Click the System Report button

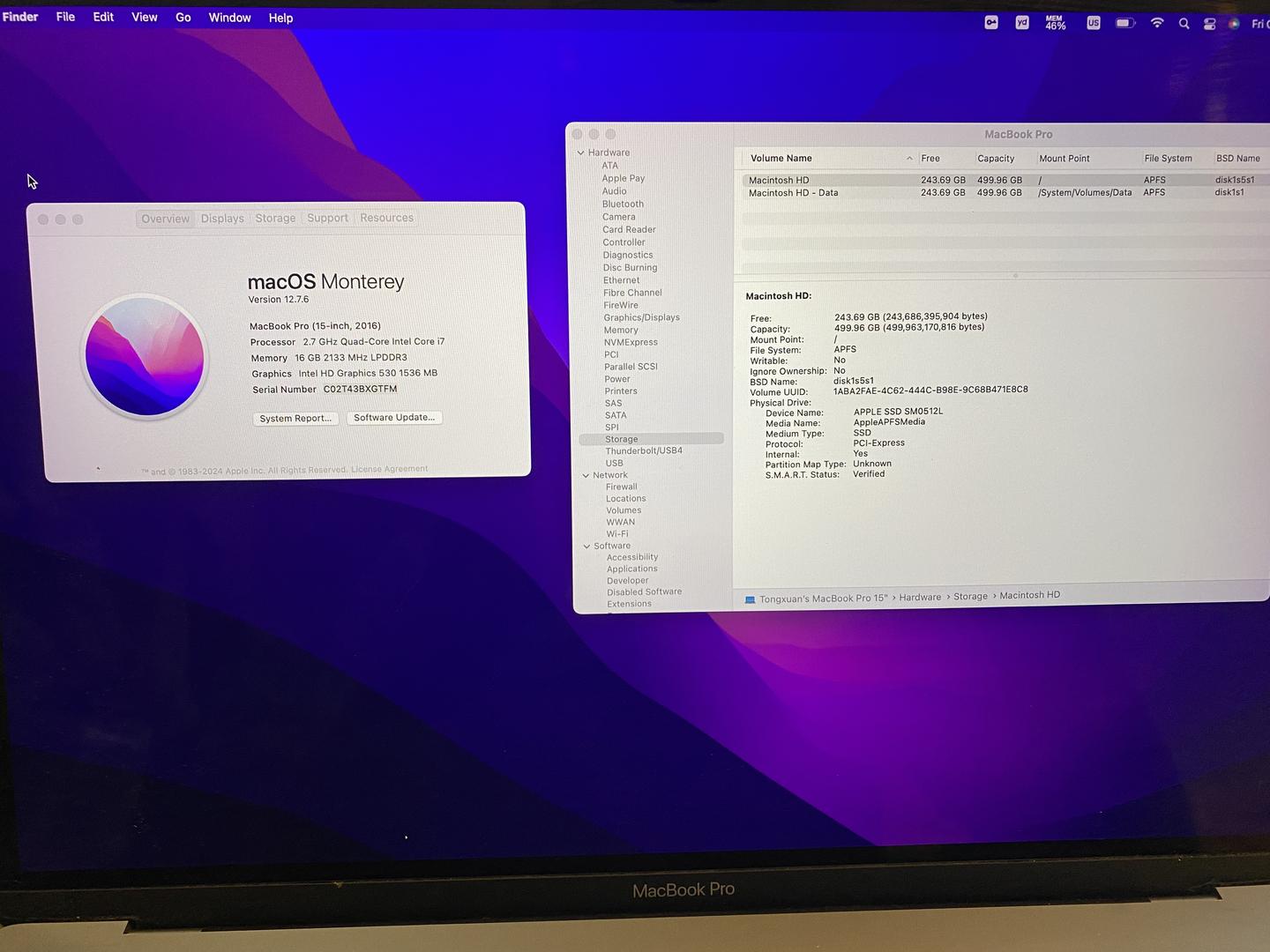[x=295, y=419]
